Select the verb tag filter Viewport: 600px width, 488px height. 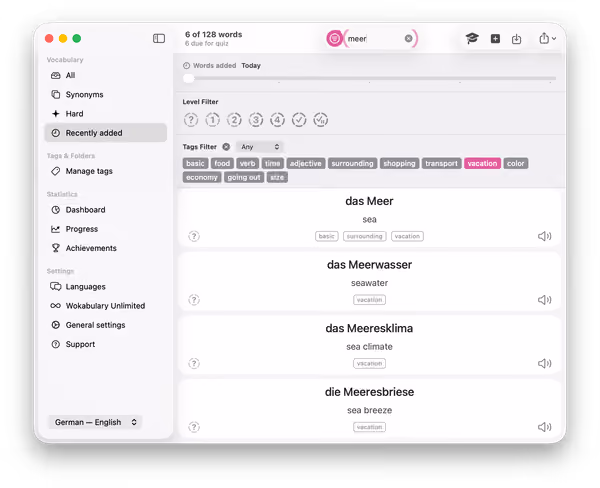coord(248,163)
